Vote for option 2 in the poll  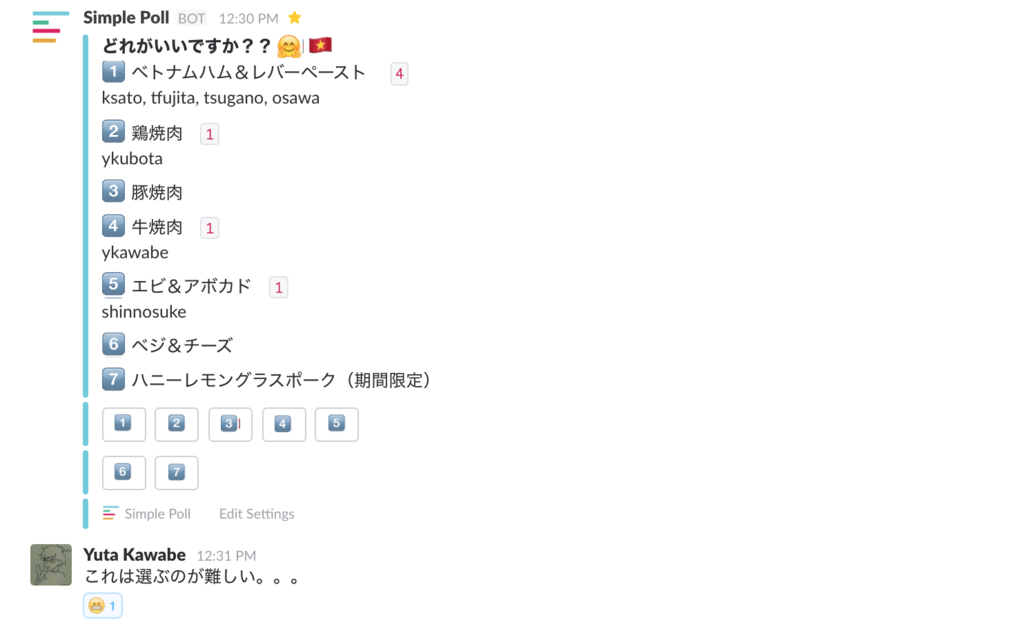(x=176, y=425)
